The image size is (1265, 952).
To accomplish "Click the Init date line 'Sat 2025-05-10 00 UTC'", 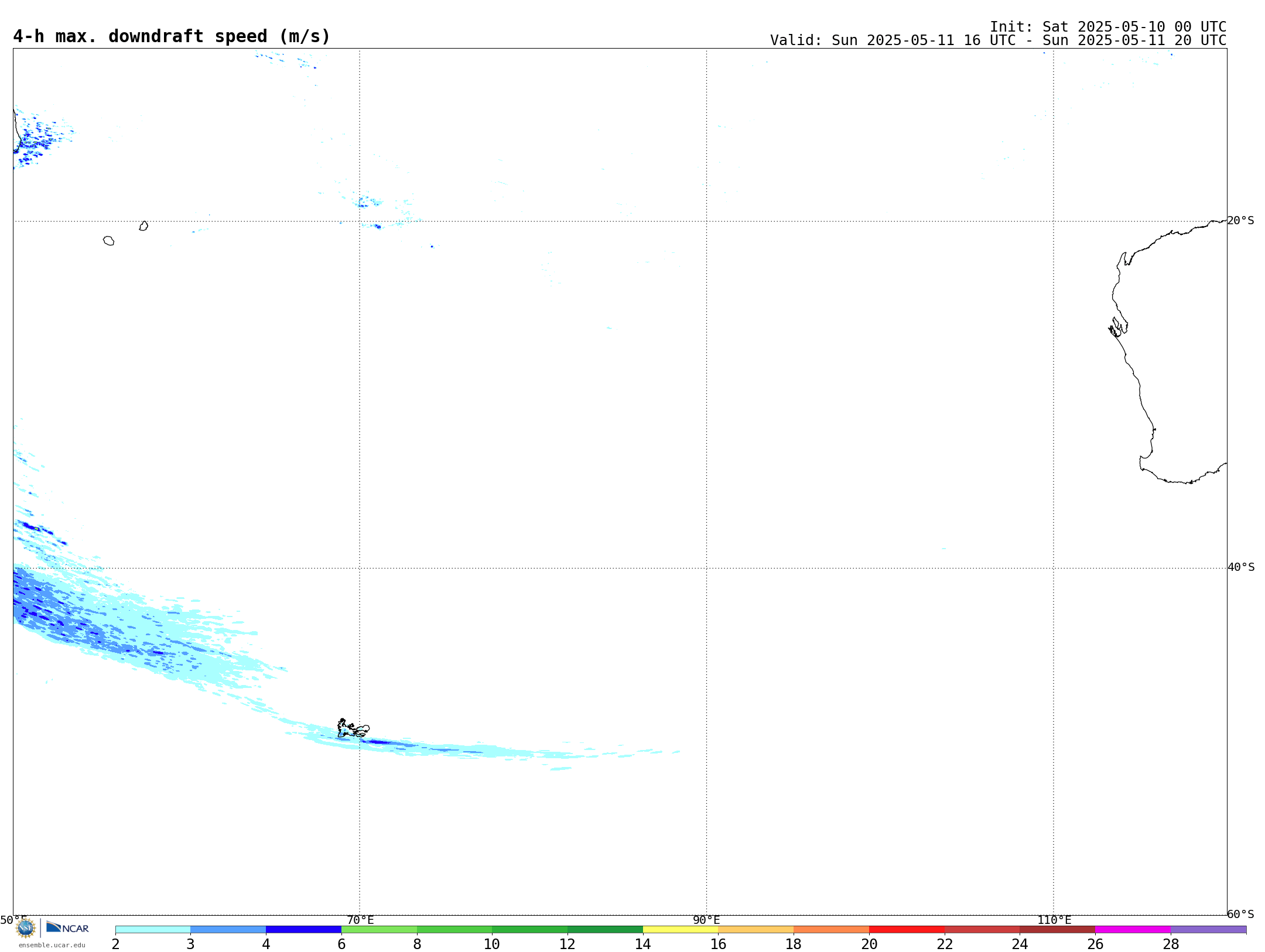I will 1134,27.
